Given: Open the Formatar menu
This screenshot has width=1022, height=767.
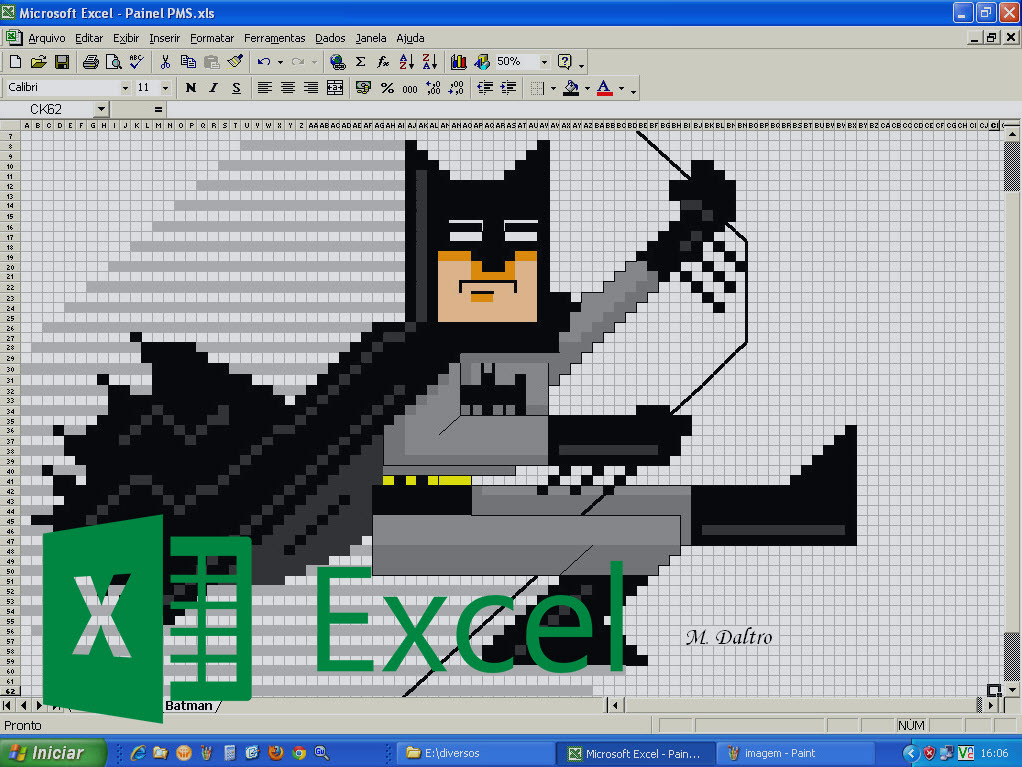Looking at the screenshot, I should coord(212,38).
